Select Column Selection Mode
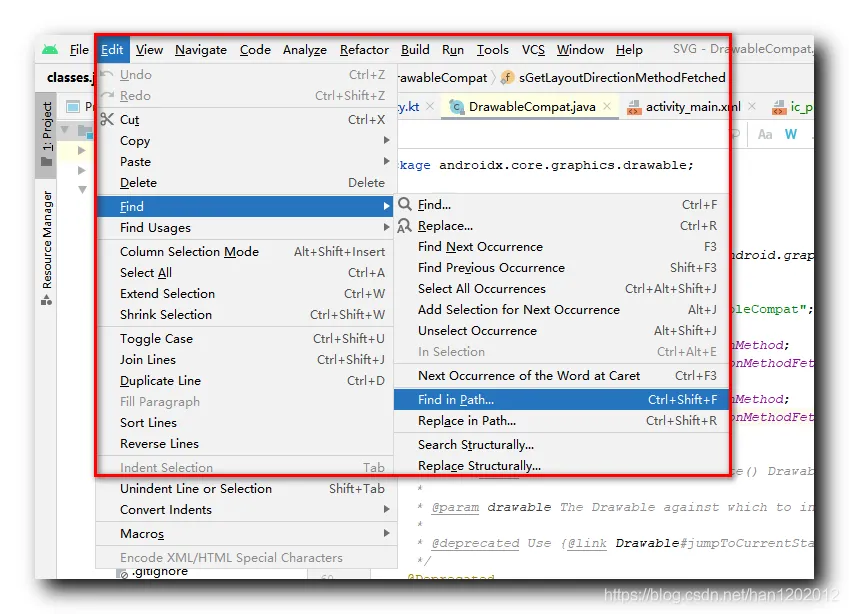 [x=245, y=252]
